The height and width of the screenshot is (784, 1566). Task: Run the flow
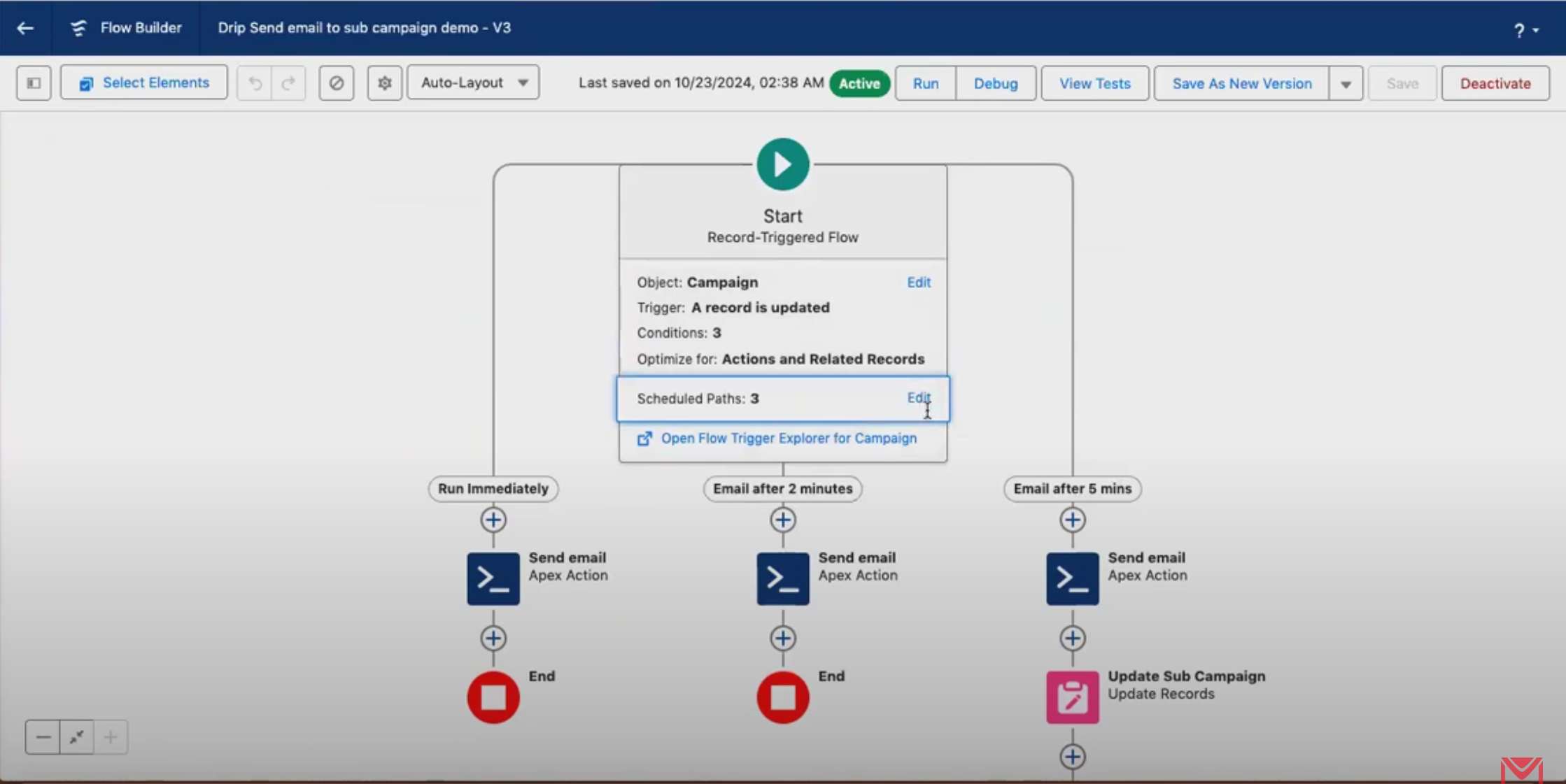926,84
